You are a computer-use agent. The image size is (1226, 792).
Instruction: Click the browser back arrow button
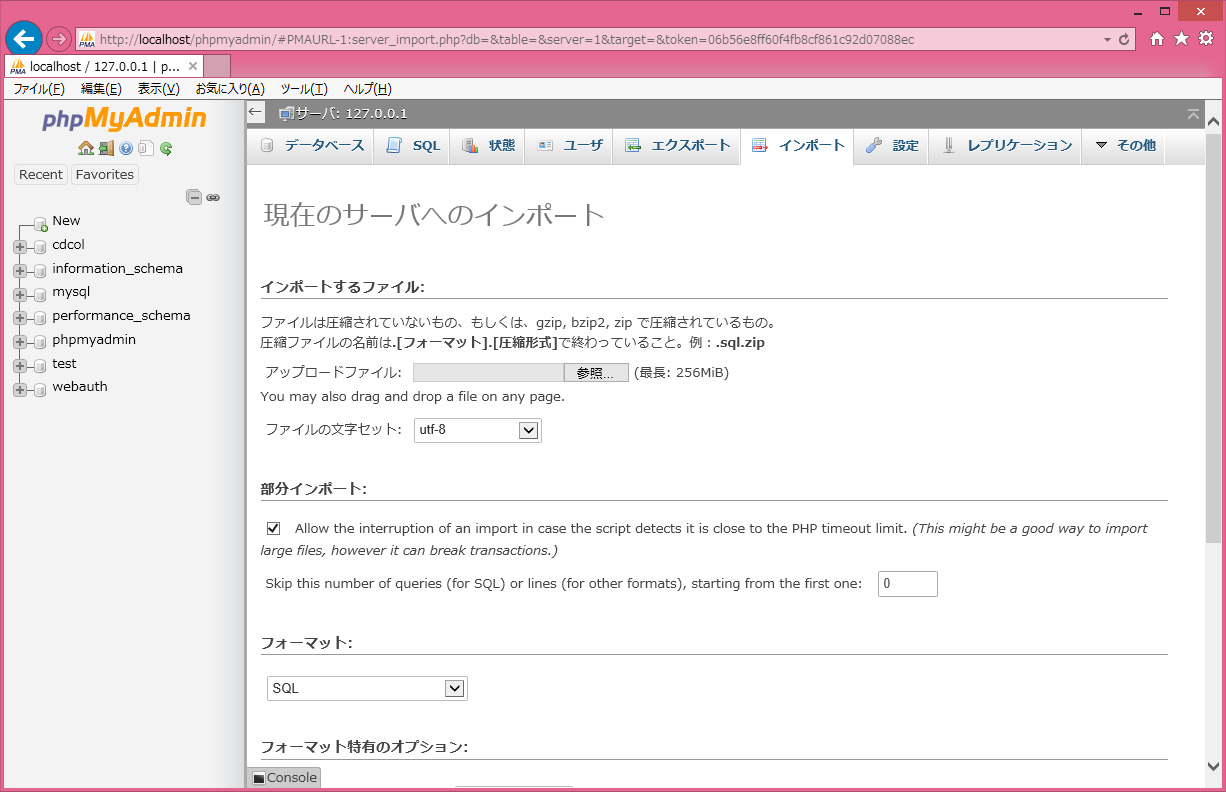click(24, 39)
